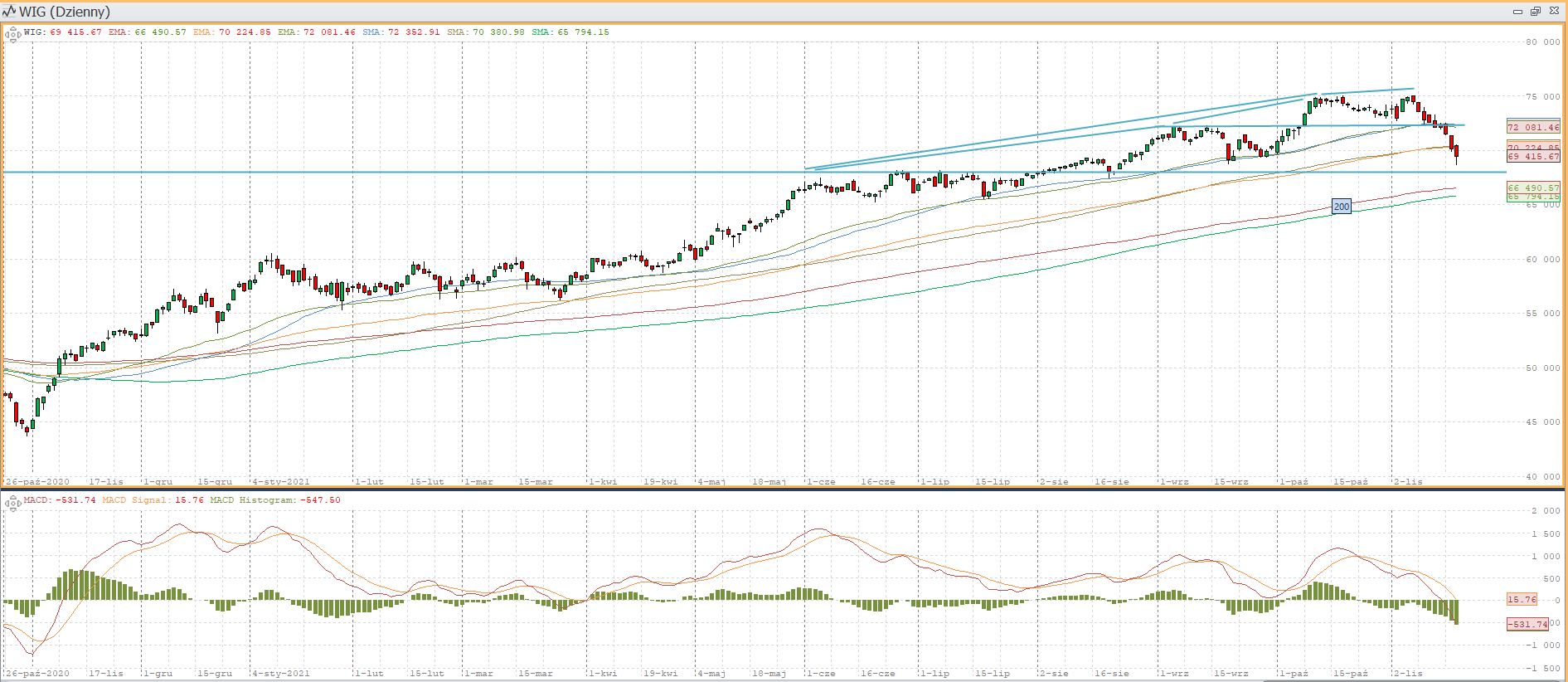This screenshot has width=1568, height=682.
Task: Restore down the WIG chart window
Action: click(x=1536, y=12)
